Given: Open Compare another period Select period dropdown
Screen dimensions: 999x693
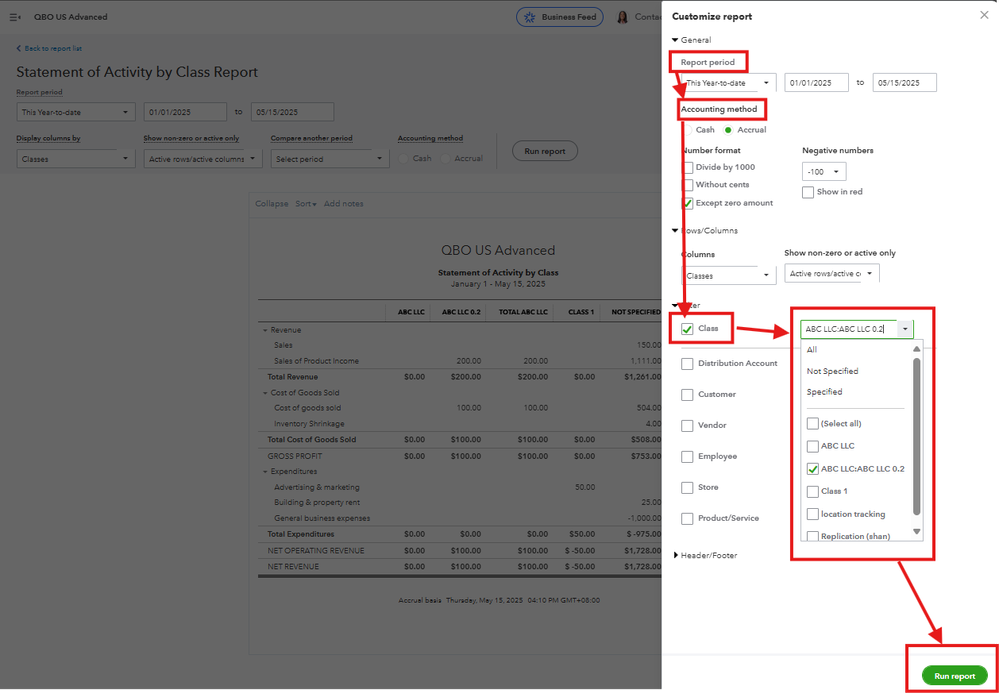Looking at the screenshot, I should coord(329,159).
